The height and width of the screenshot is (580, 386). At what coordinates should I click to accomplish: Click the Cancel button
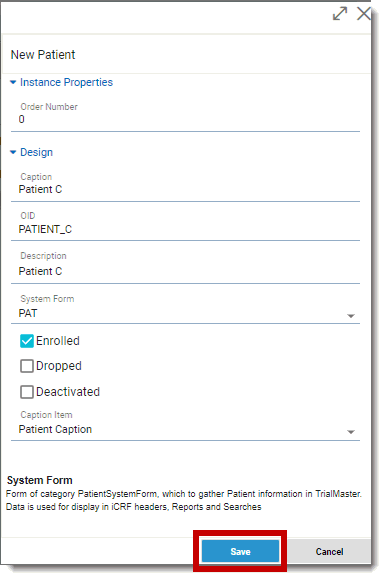pos(329,552)
